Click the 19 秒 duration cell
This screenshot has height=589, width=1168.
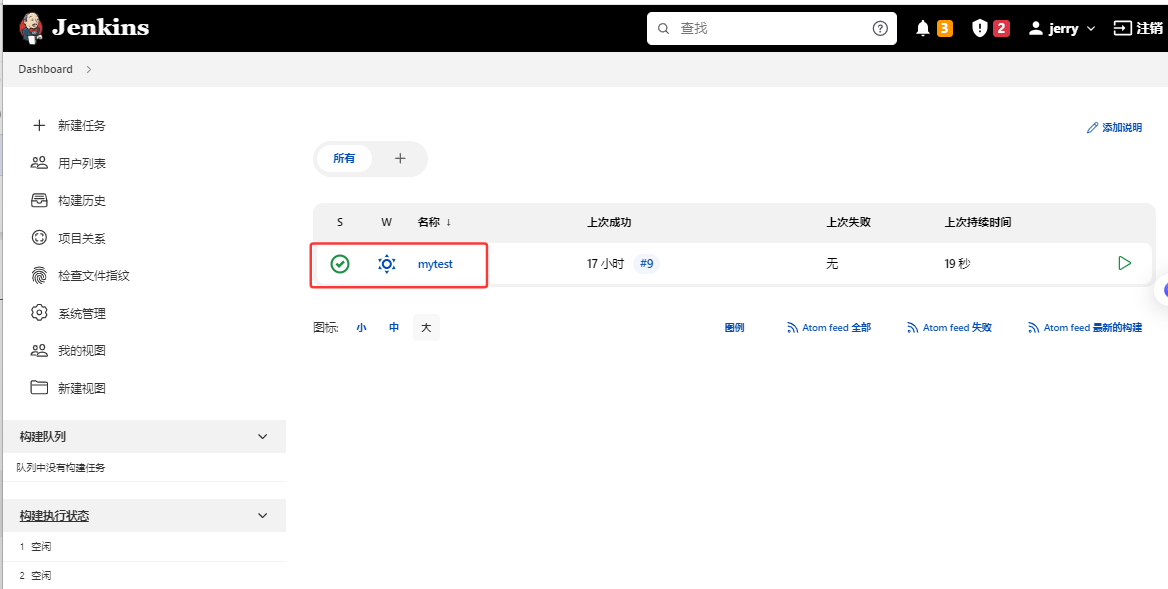958,264
